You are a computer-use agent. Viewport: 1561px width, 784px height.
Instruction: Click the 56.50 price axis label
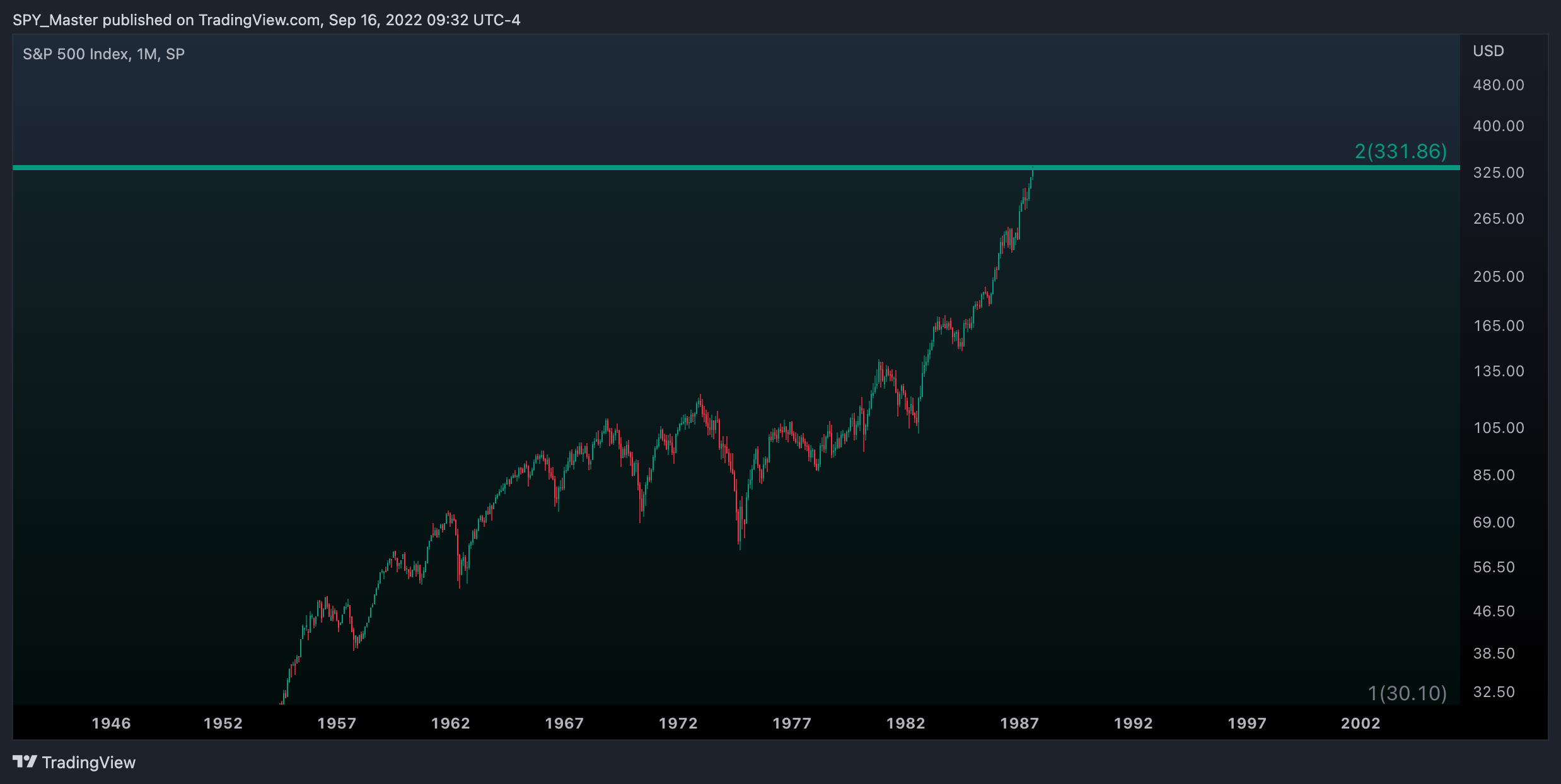tap(1494, 567)
